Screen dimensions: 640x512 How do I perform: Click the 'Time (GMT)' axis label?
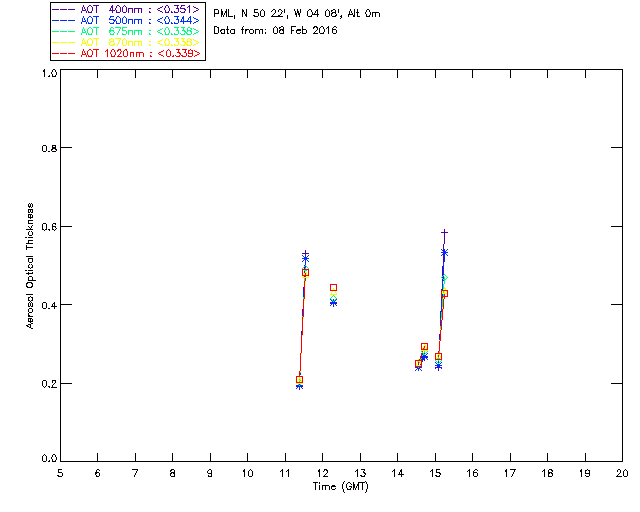(340, 486)
